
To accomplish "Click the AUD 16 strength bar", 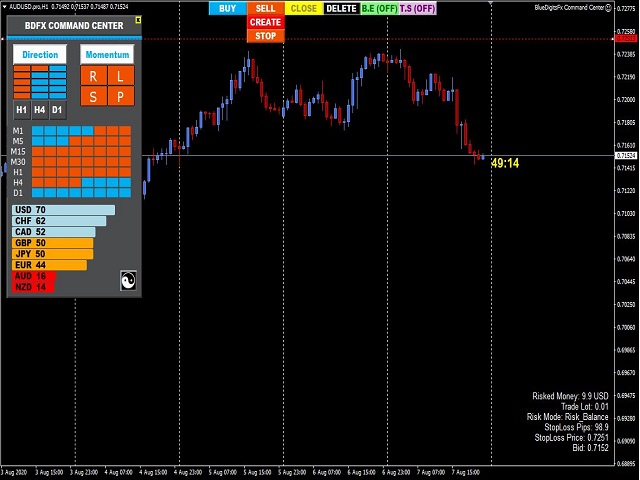I will 34,276.
